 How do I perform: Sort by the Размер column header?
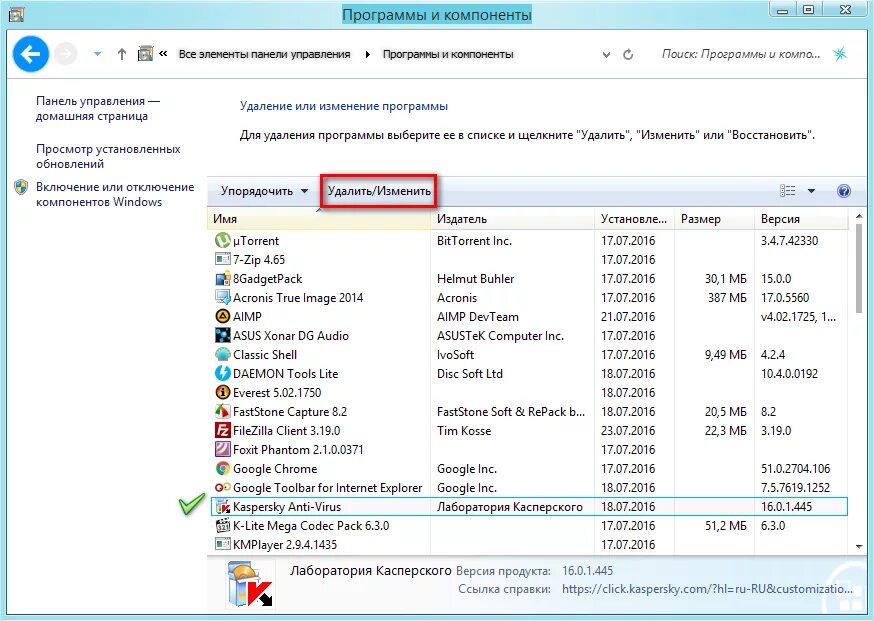coord(714,219)
